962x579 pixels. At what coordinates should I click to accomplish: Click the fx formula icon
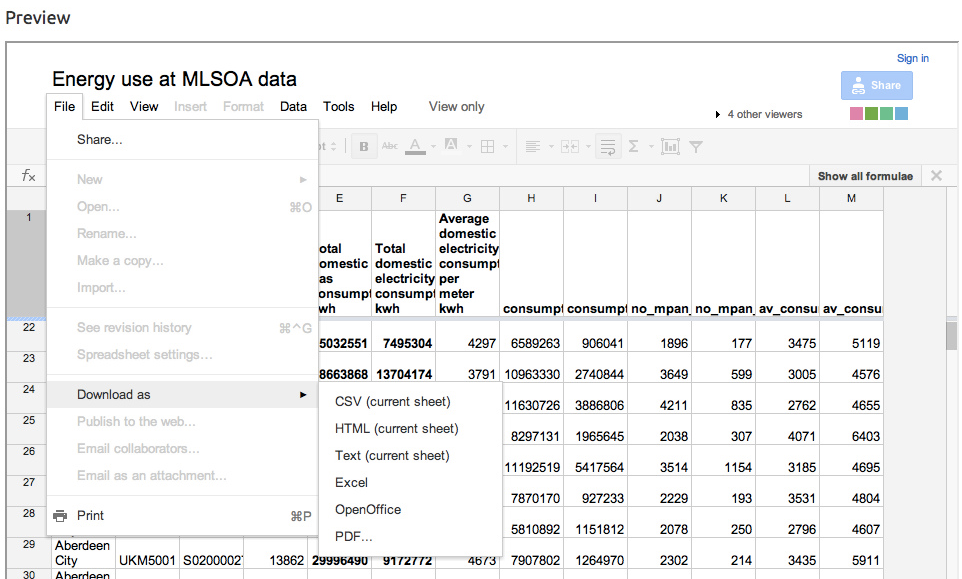(29, 176)
